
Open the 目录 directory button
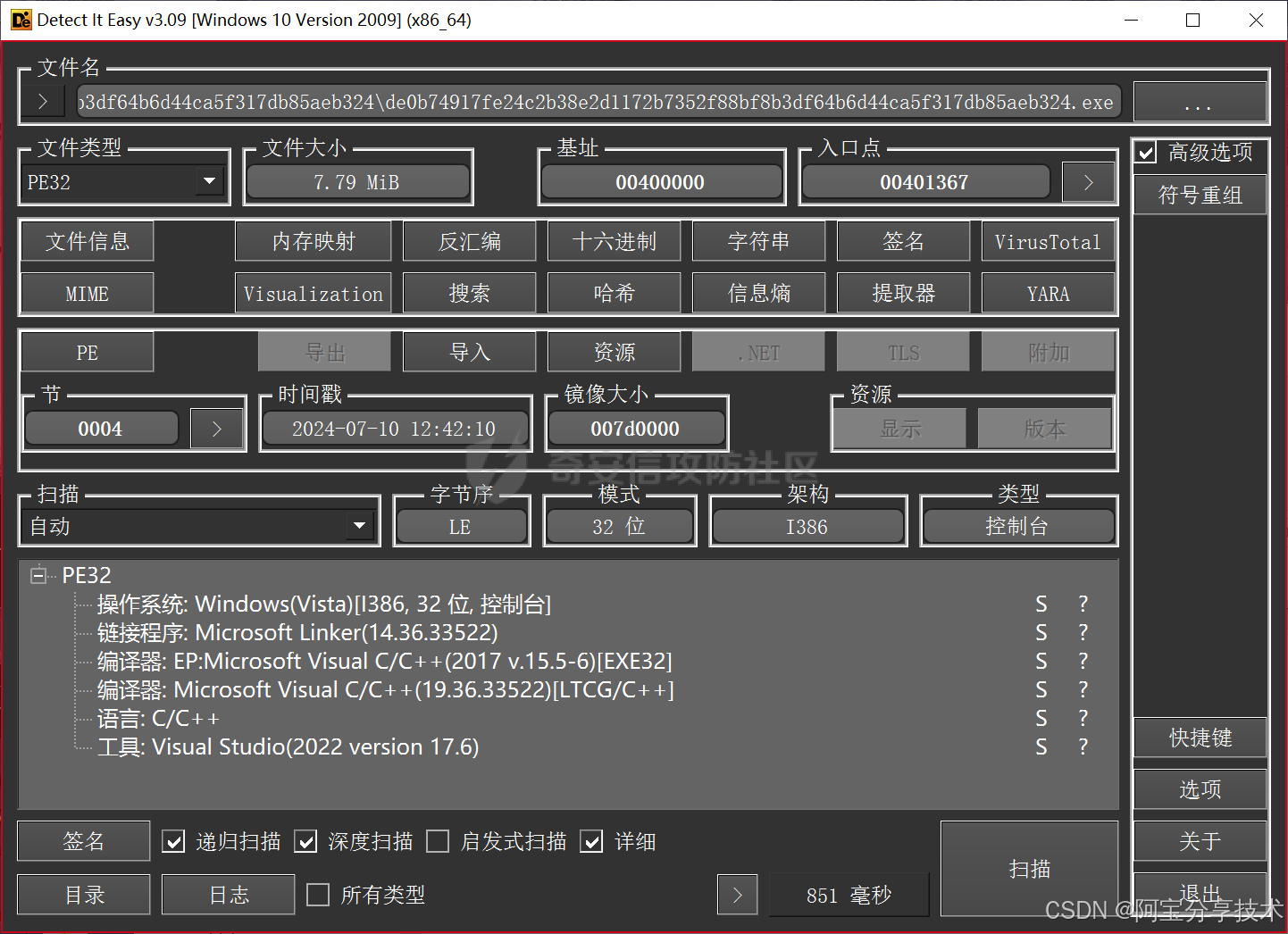(84, 895)
